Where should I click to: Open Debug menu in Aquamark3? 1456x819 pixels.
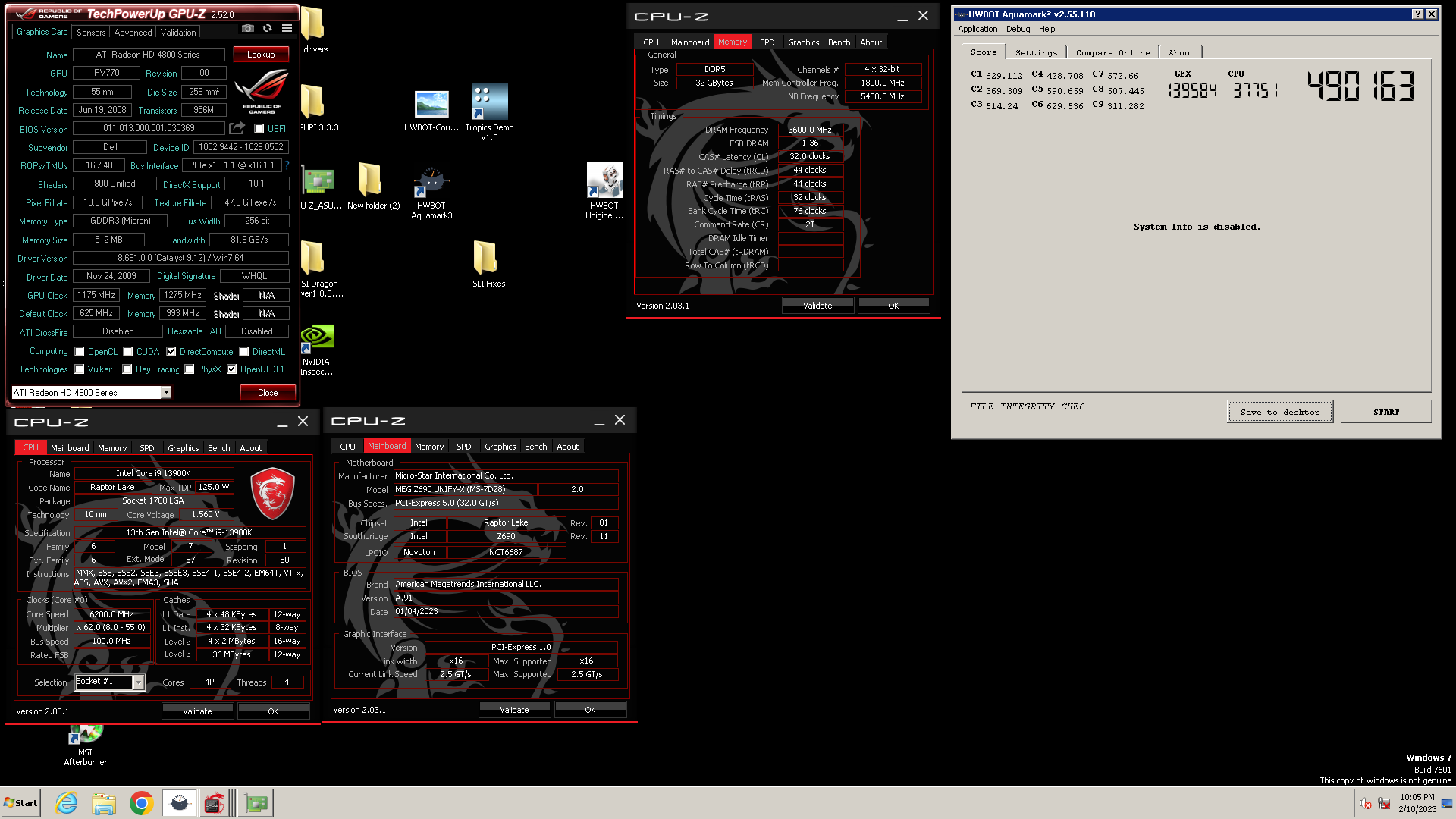coord(1018,29)
